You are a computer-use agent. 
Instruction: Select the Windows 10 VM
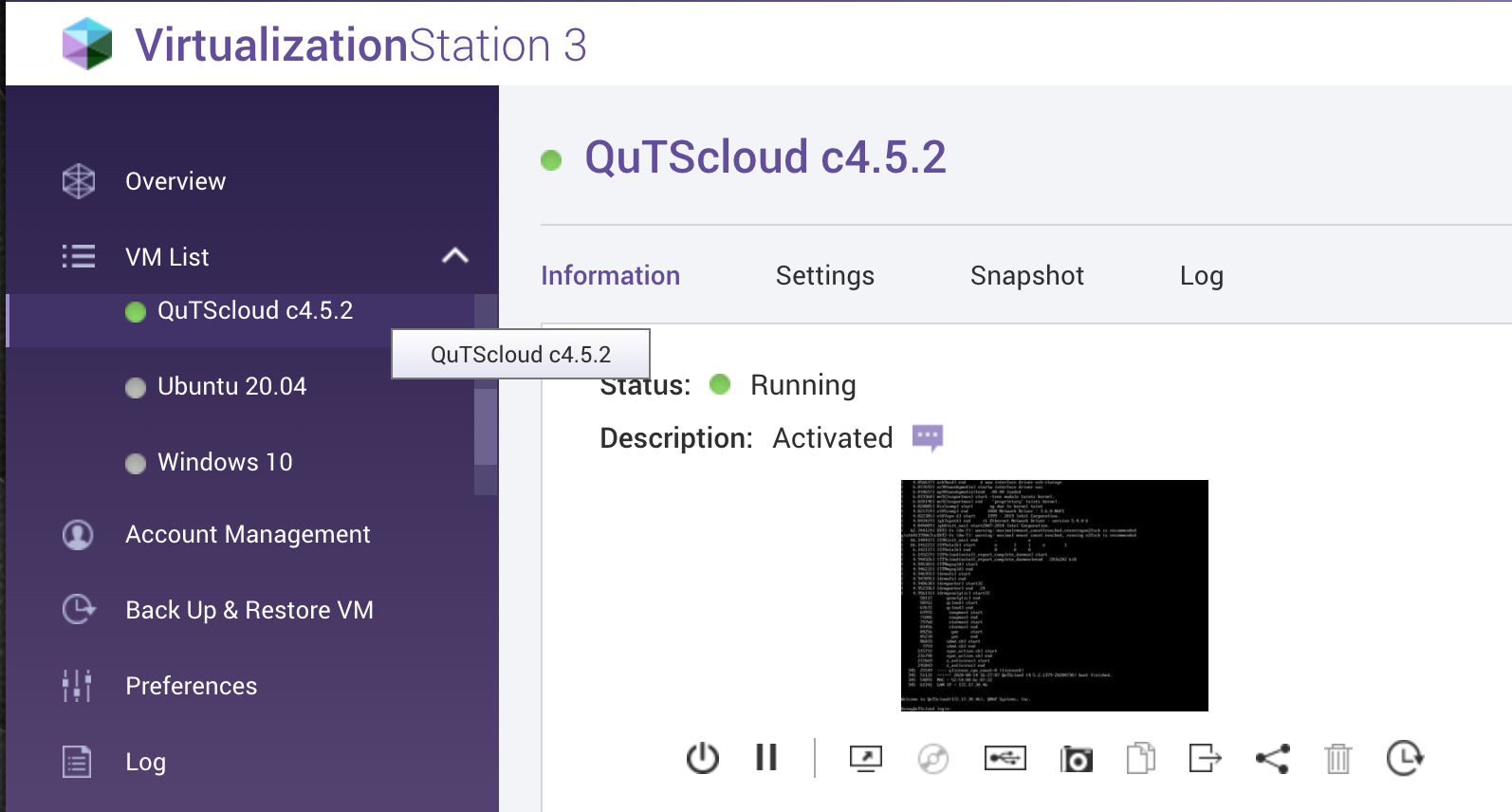(225, 463)
